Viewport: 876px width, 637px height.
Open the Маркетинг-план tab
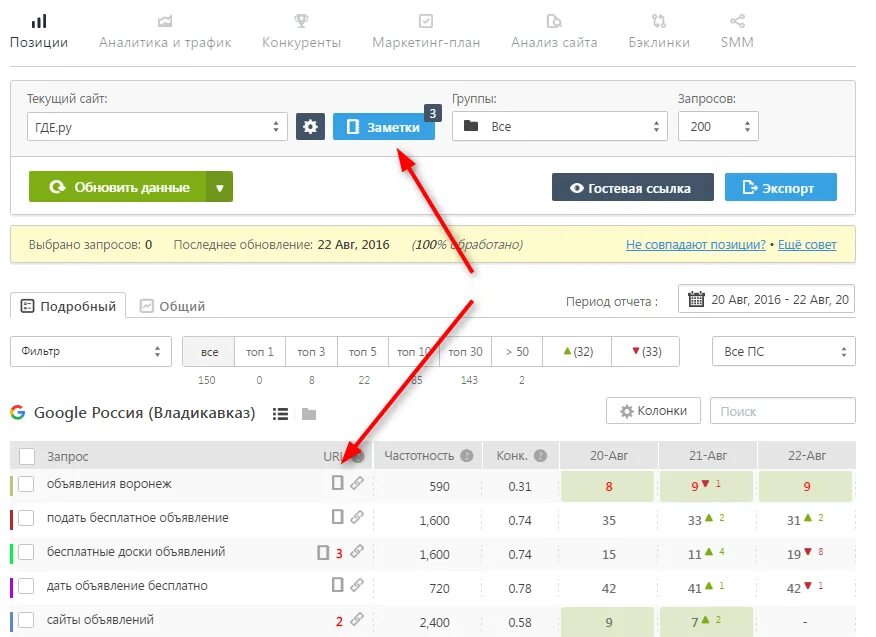(426, 32)
